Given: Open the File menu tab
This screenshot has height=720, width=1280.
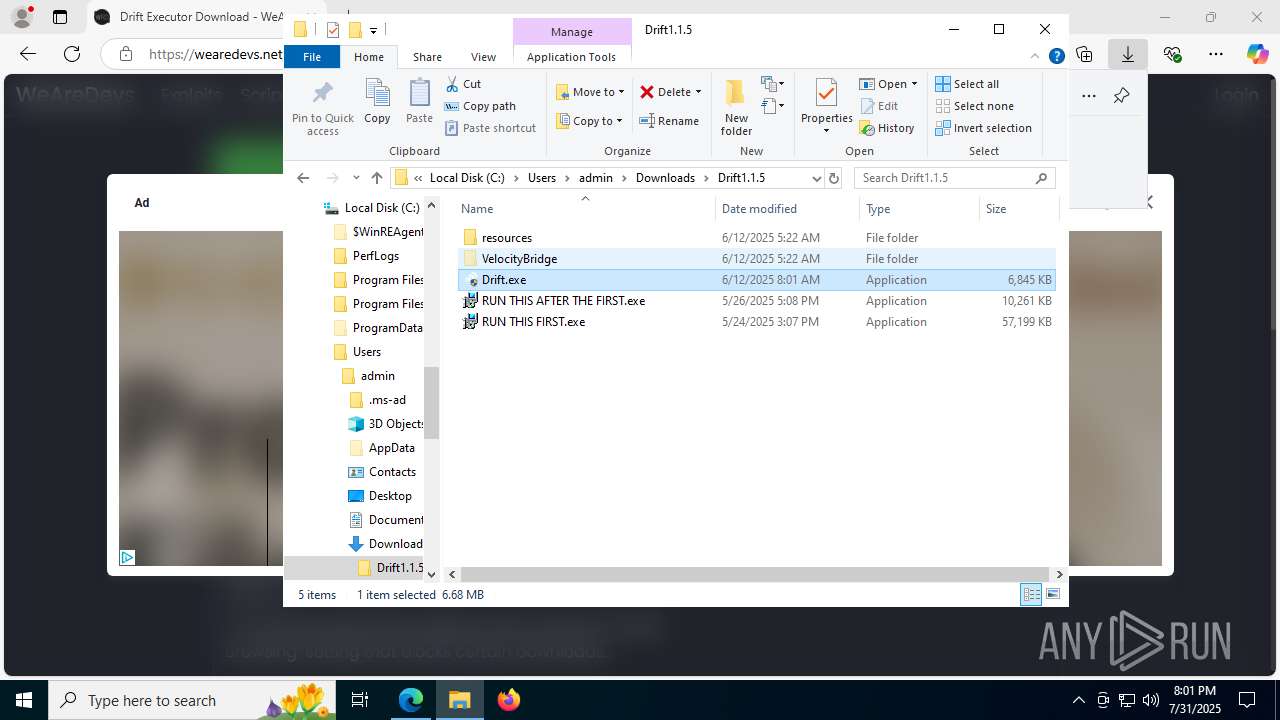Looking at the screenshot, I should 312,57.
